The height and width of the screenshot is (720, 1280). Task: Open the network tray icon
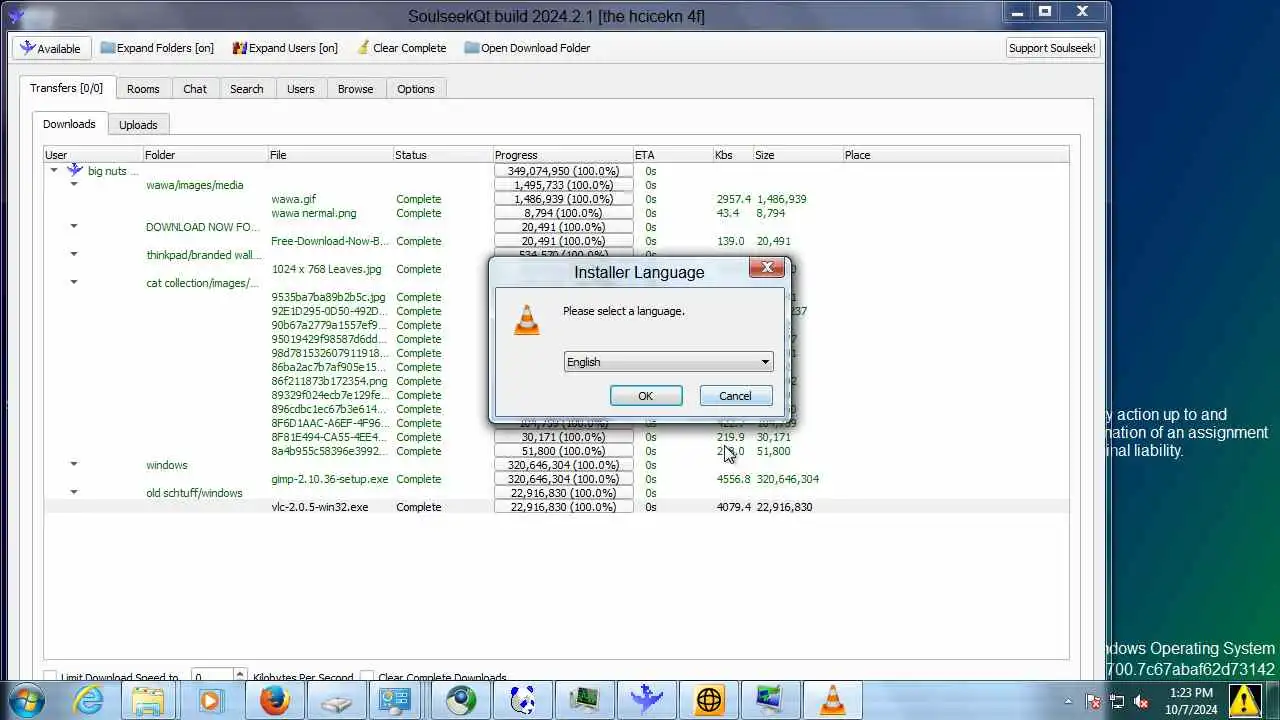1117,701
